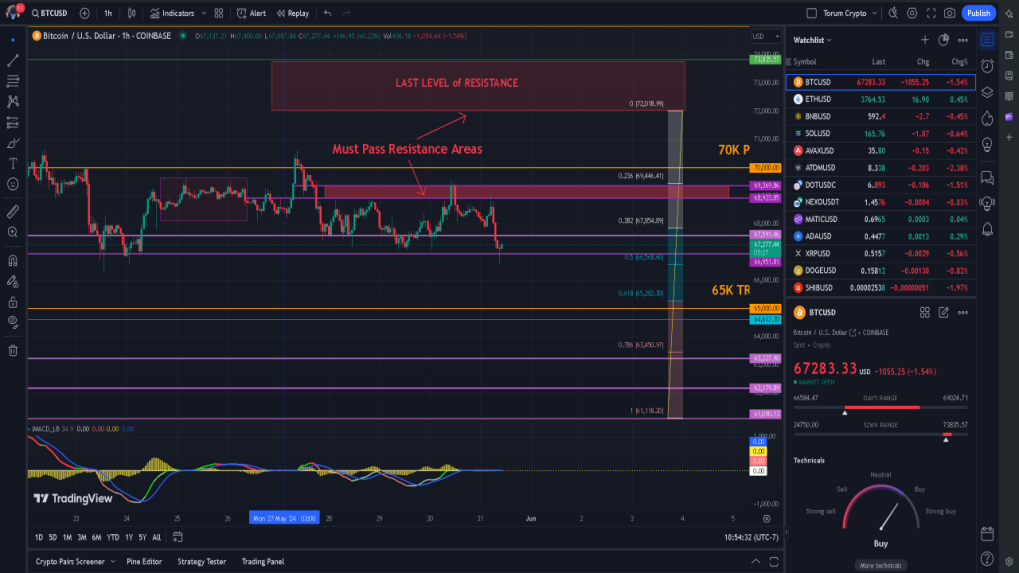Open quick search in top toolbar
1019x573 pixels.
click(894, 13)
